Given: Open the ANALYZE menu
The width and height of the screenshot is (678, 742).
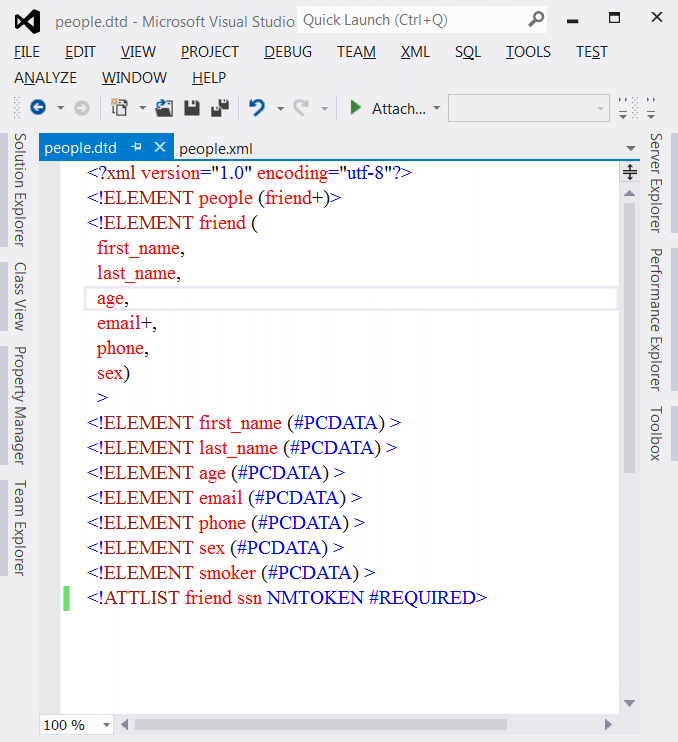Looking at the screenshot, I should [x=45, y=77].
